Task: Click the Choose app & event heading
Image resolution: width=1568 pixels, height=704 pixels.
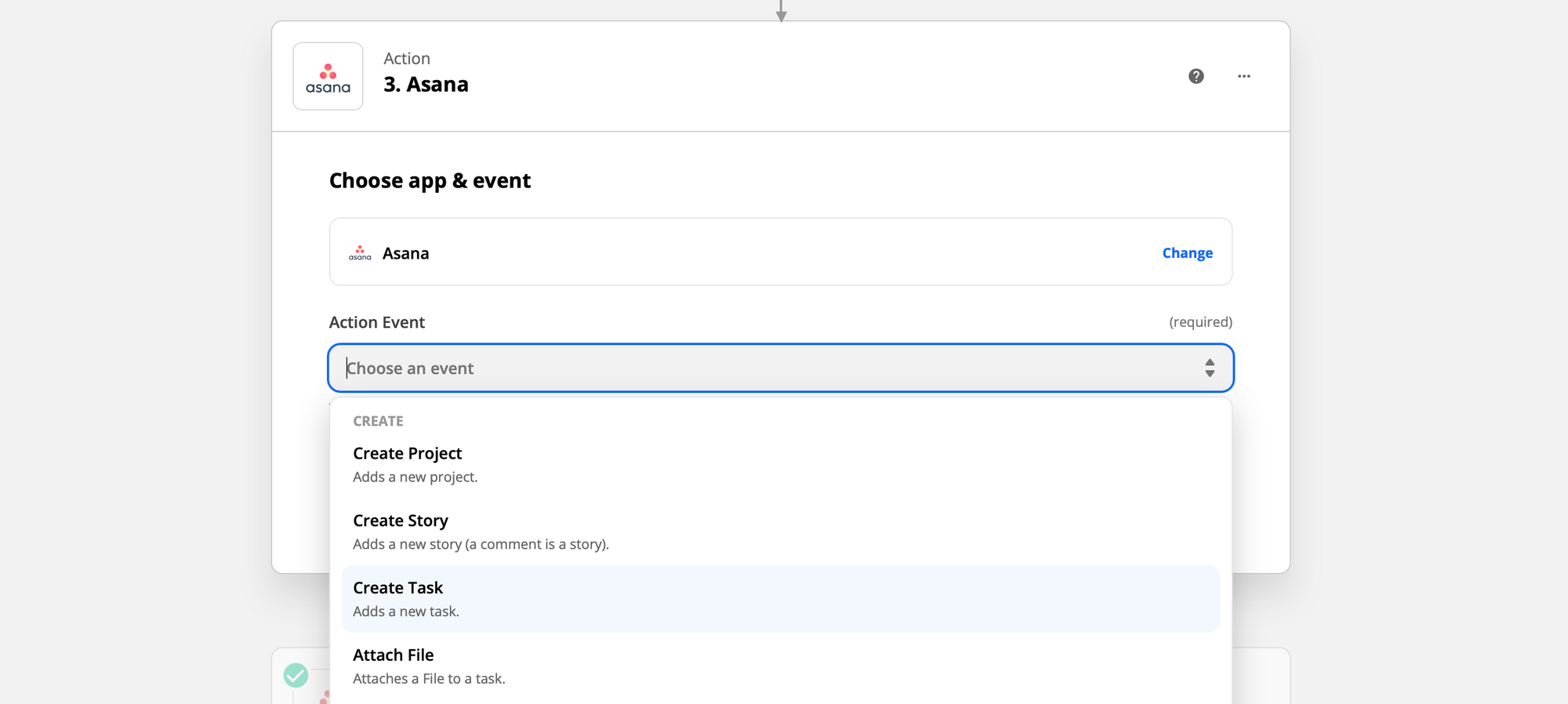Action: (x=430, y=181)
